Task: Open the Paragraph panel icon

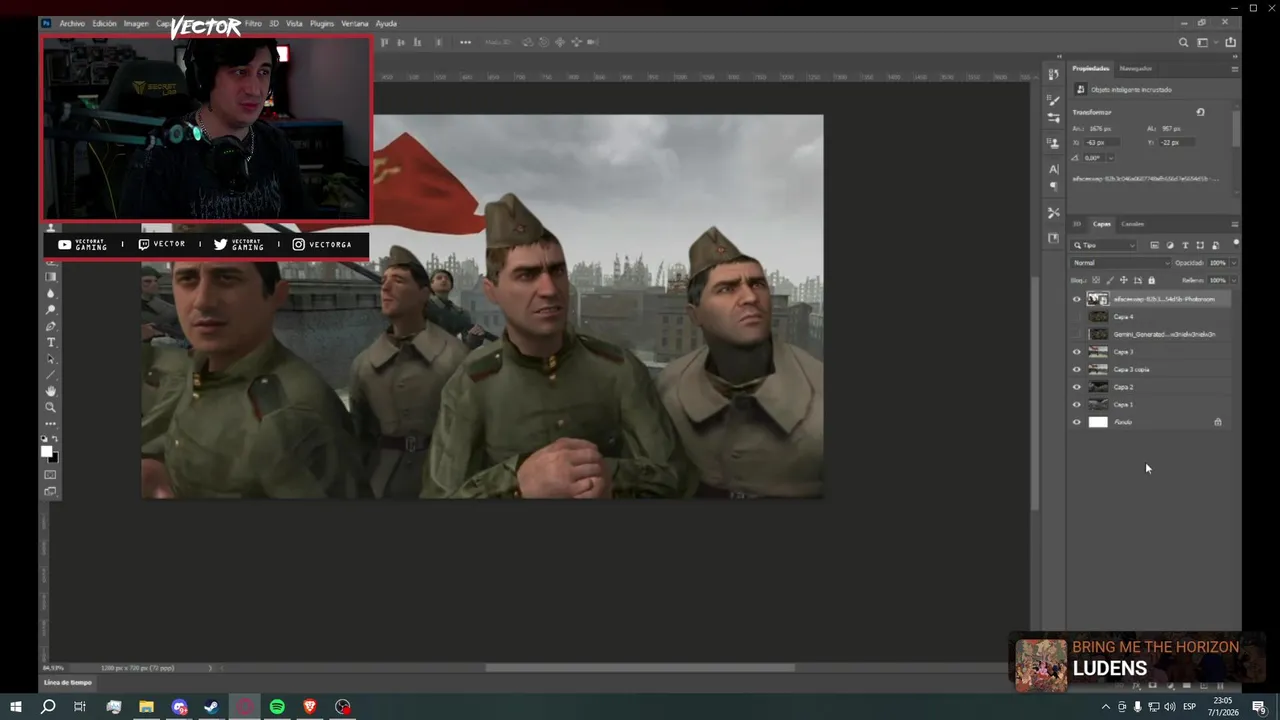Action: [x=1053, y=187]
